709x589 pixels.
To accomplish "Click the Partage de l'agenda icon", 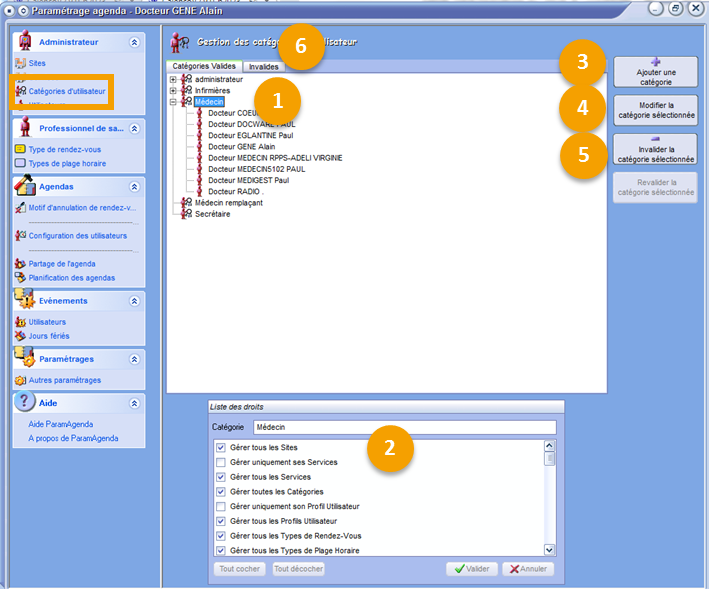I will click(20, 264).
